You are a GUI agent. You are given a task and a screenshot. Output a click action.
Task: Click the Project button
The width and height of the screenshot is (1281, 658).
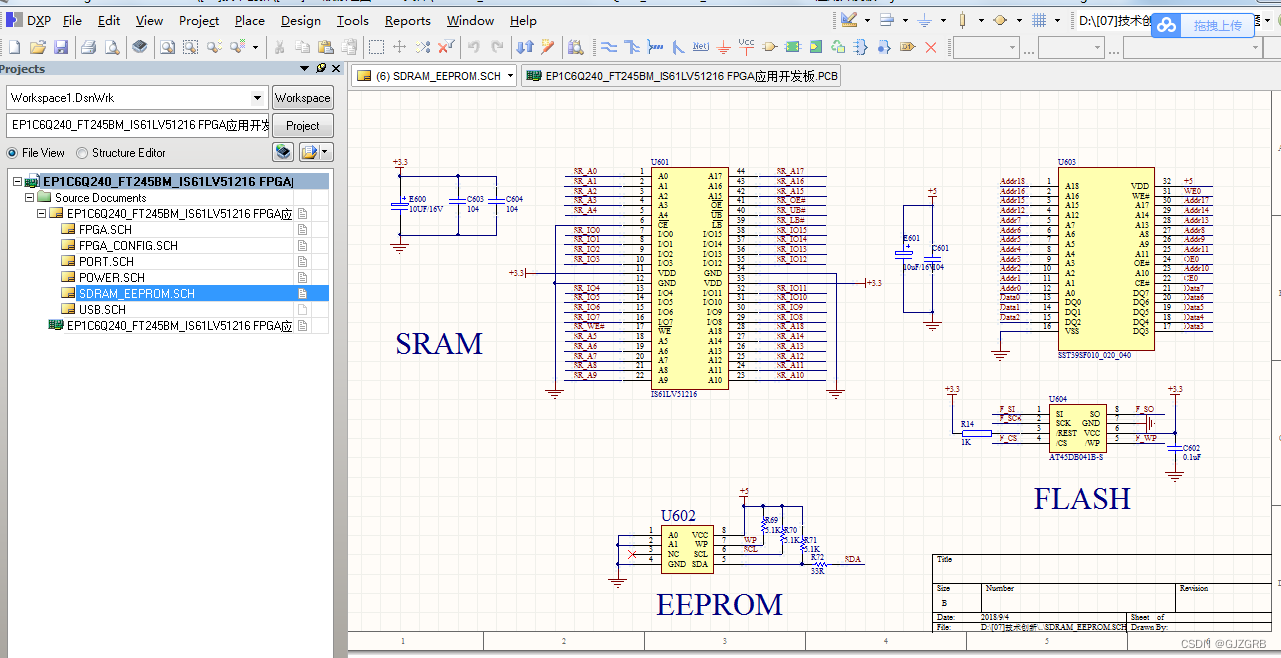click(302, 125)
